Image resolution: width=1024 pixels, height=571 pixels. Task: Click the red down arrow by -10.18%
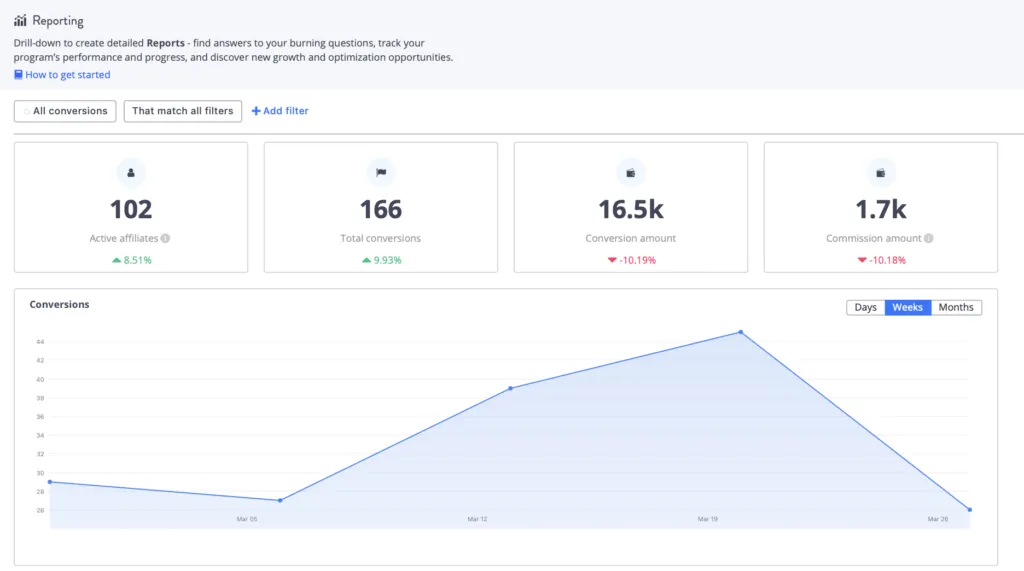pyautogui.click(x=862, y=260)
